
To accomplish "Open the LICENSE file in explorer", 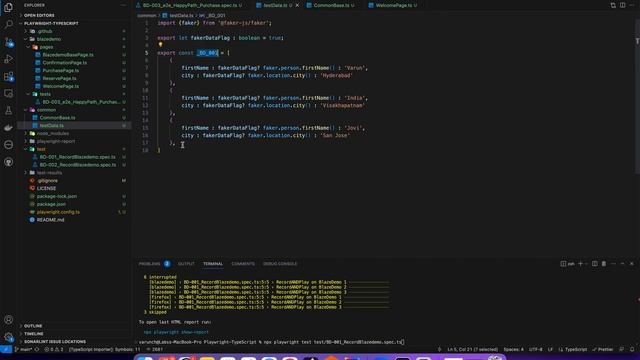I will pos(46,189).
